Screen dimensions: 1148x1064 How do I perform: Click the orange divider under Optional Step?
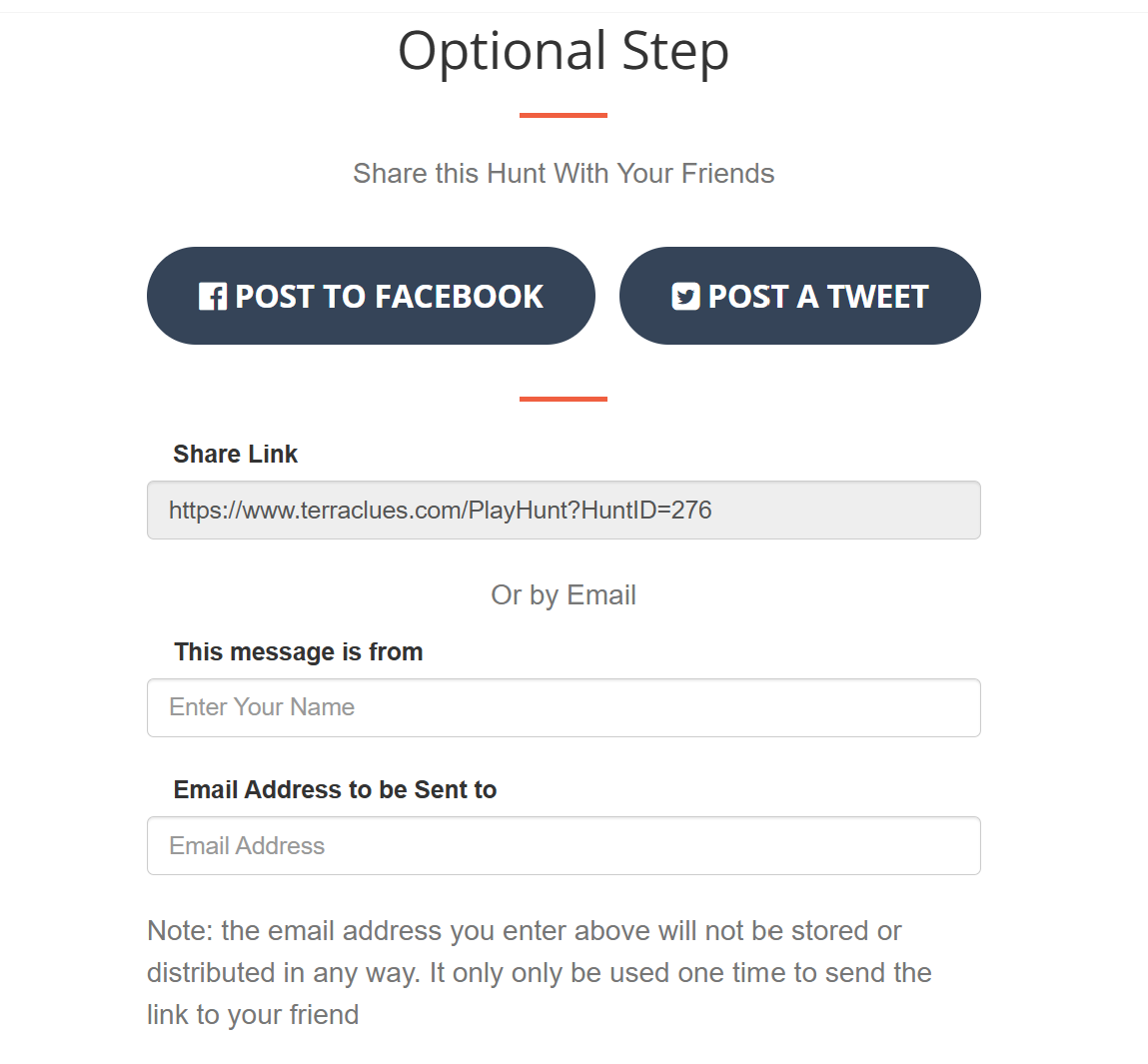[x=564, y=116]
